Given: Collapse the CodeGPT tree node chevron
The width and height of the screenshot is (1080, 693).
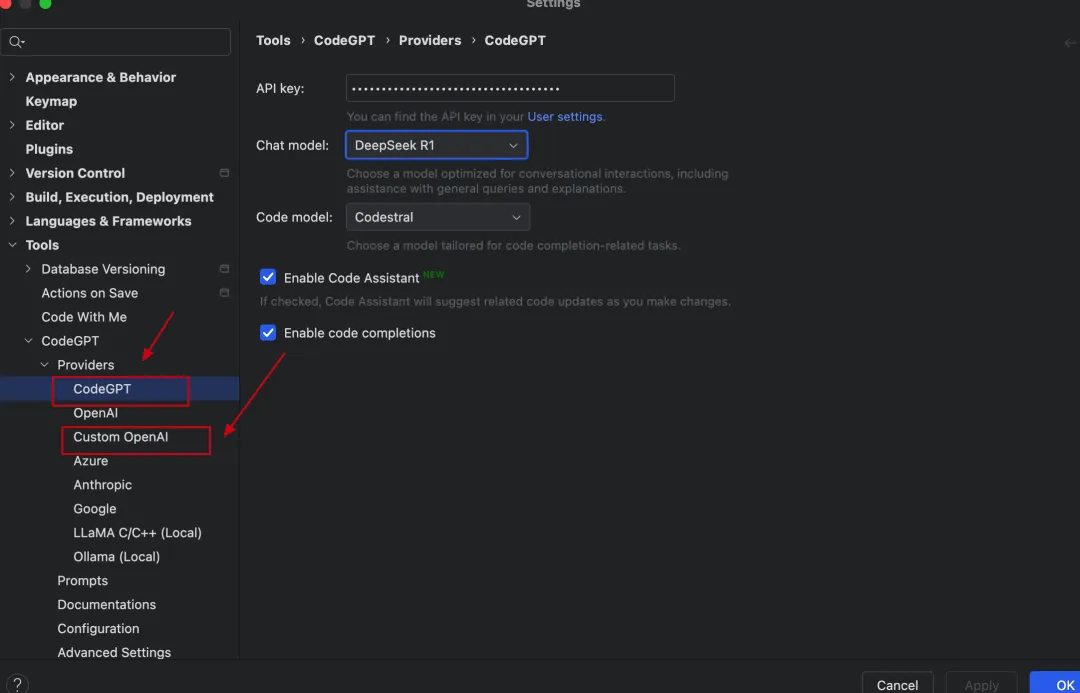Looking at the screenshot, I should click(x=28, y=341).
